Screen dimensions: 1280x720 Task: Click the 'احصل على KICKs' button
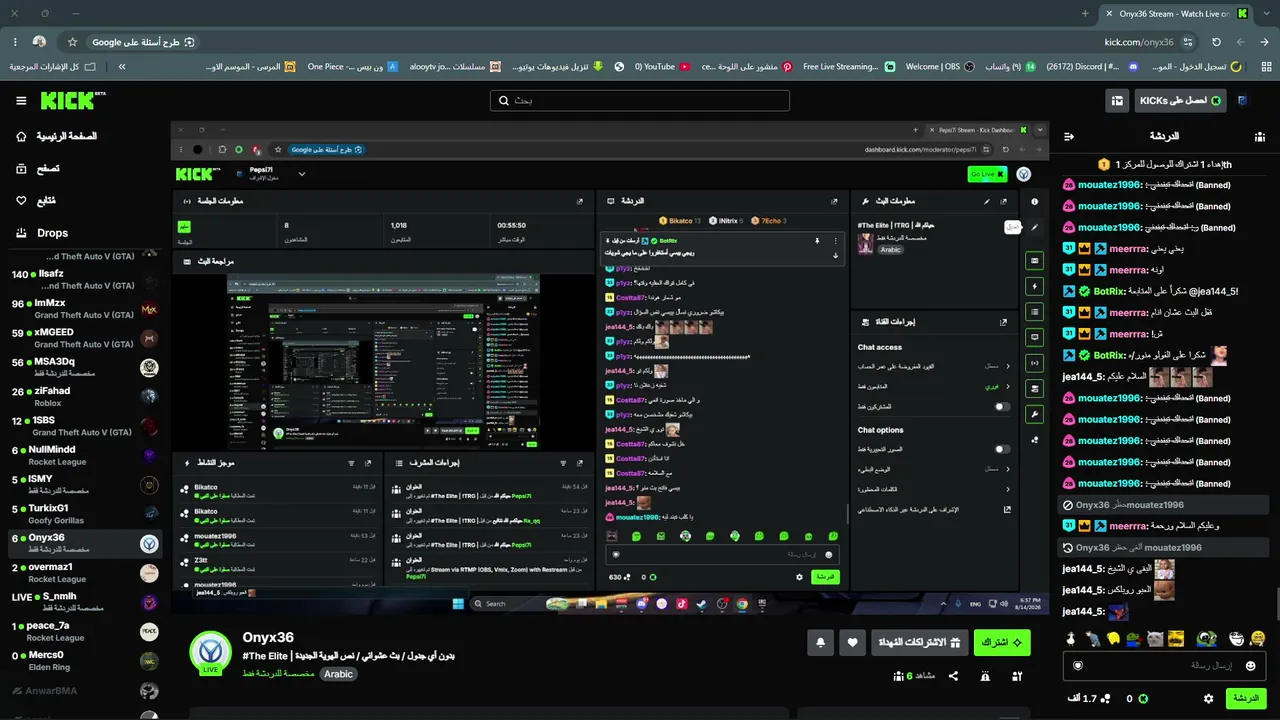click(1181, 101)
